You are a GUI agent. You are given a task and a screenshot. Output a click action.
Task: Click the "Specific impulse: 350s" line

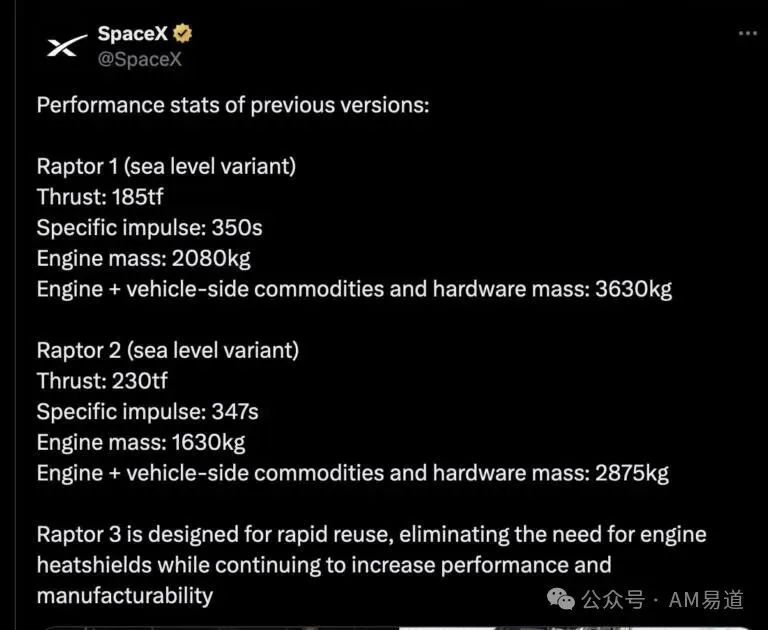[x=149, y=228]
